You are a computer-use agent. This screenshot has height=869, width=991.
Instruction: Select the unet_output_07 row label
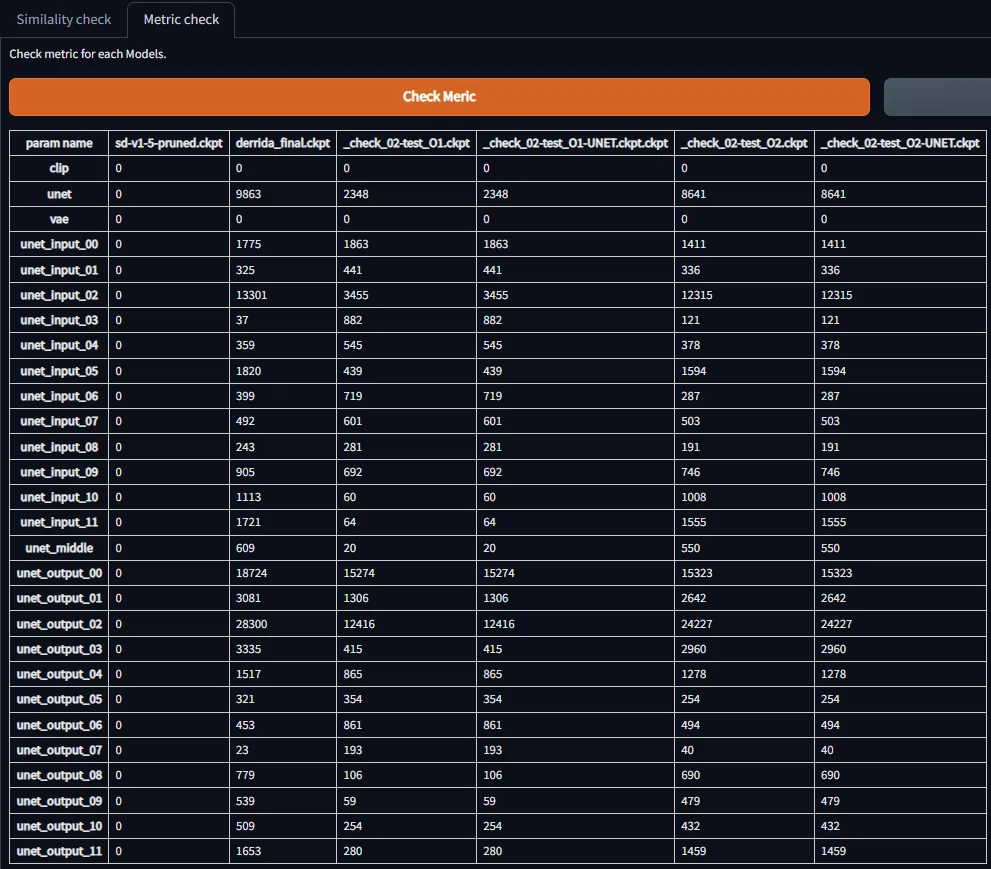59,750
